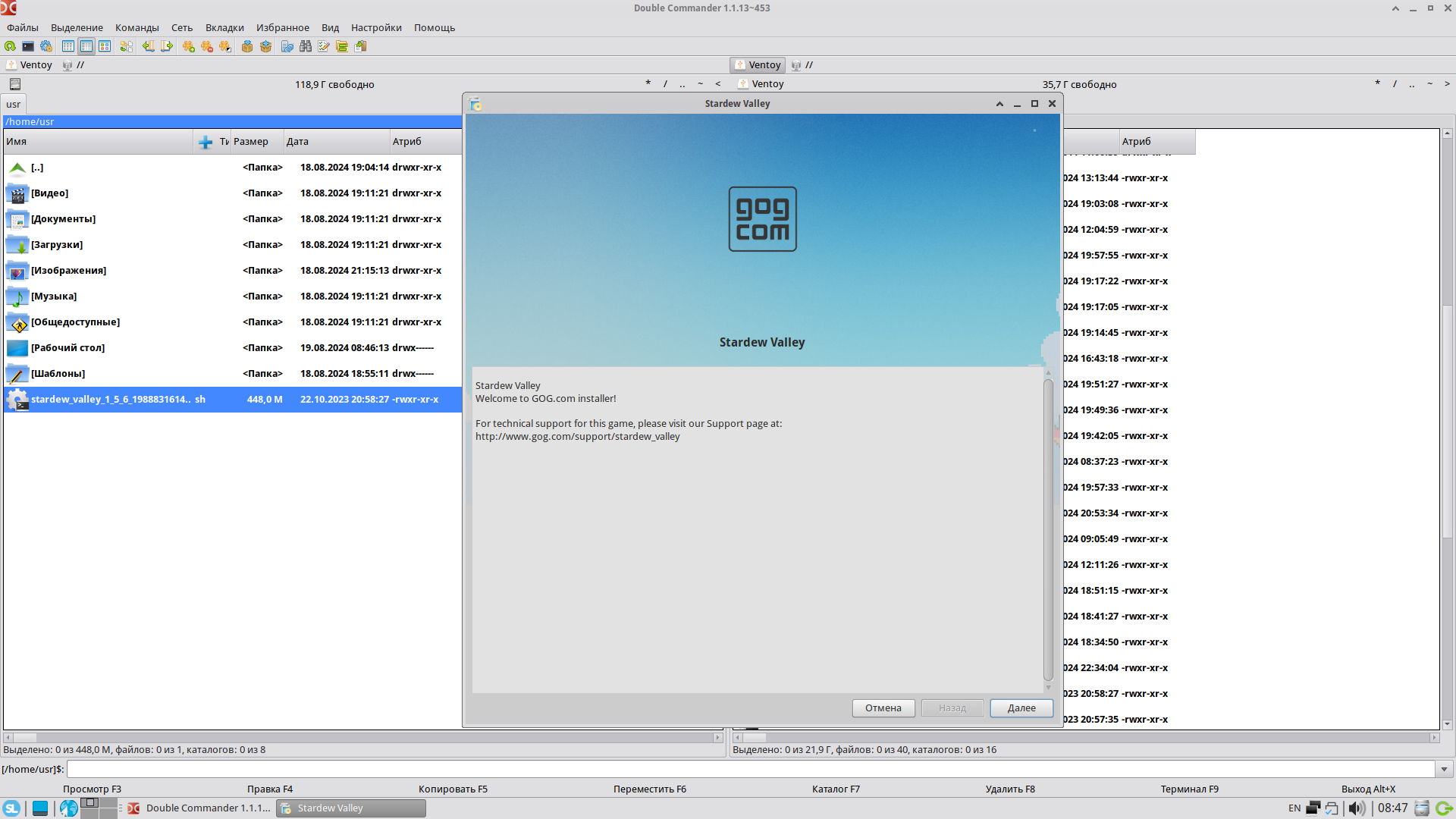Click the Refresh toolbar icon
The image size is (1456, 819).
pos(10,46)
